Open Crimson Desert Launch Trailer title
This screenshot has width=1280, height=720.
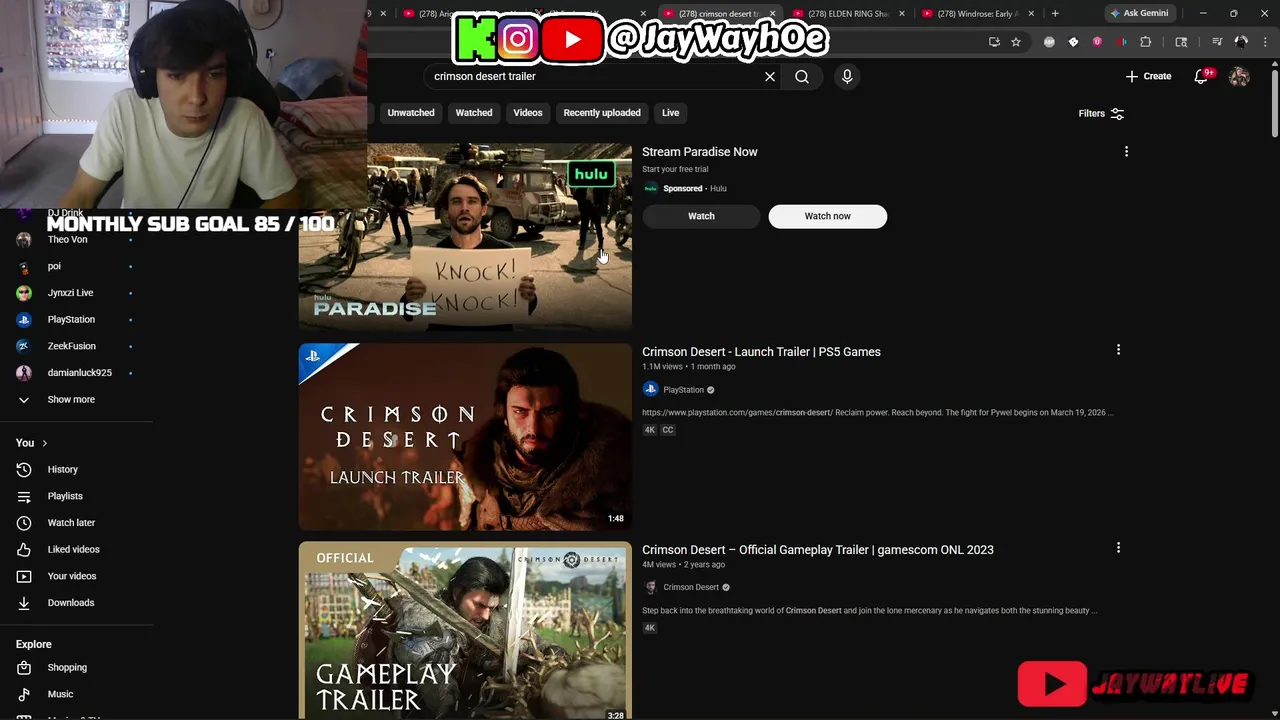click(x=761, y=352)
